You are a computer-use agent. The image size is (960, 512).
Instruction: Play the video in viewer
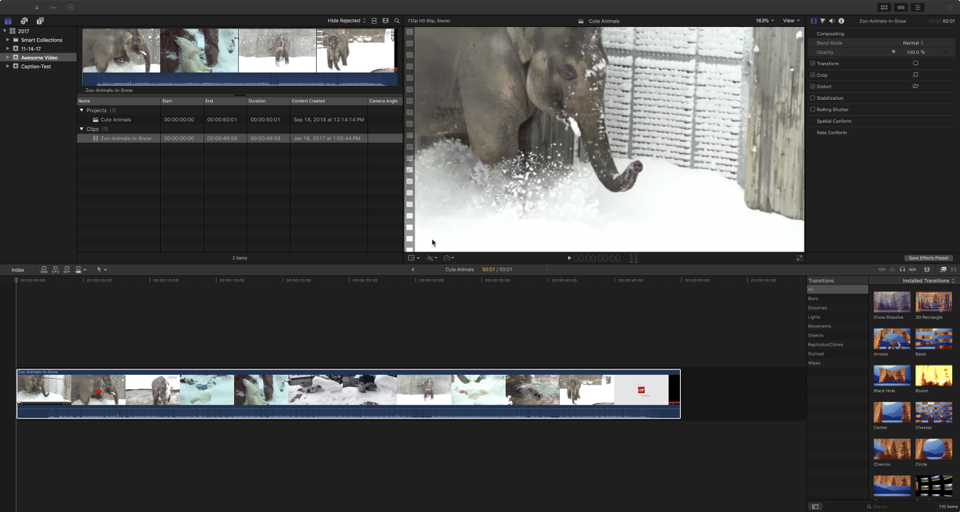(x=569, y=258)
